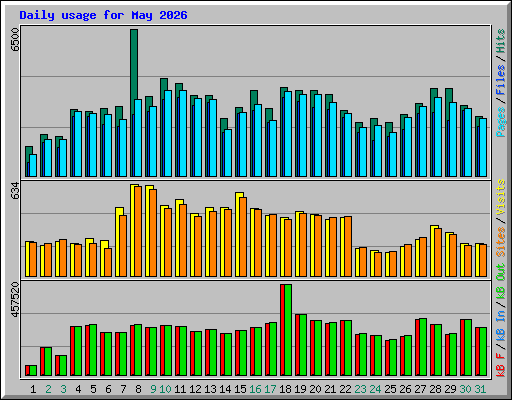Click day 17 on the x-axis
512x400 pixels.
click(x=270, y=389)
